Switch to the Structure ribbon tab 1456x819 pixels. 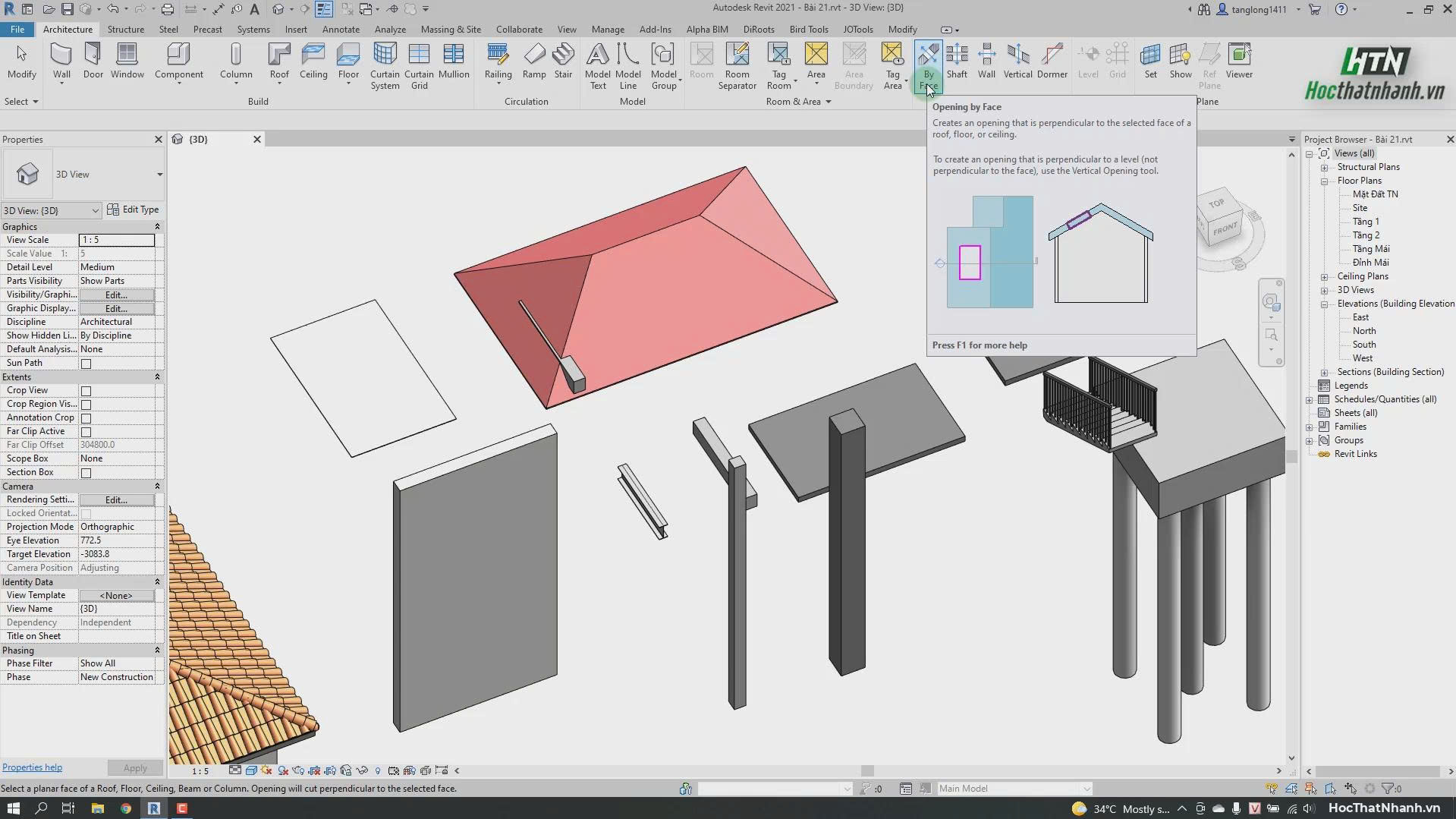125,30
